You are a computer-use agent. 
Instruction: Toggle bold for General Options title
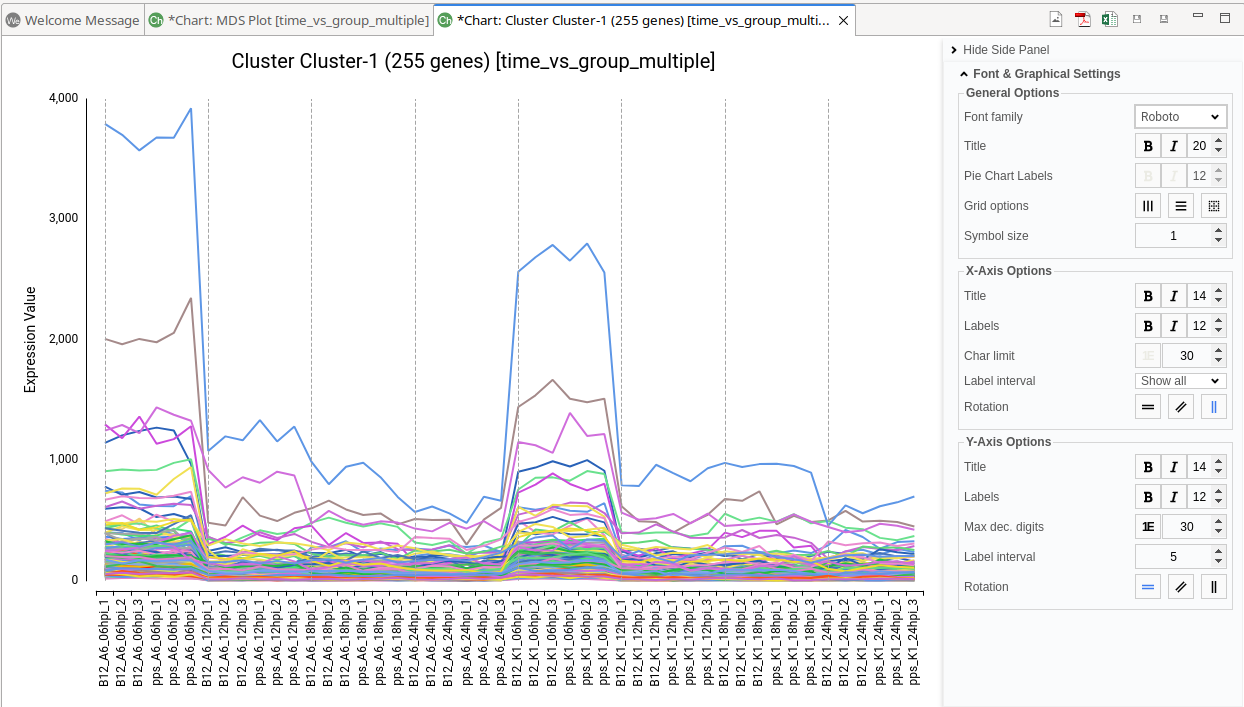pos(1148,146)
